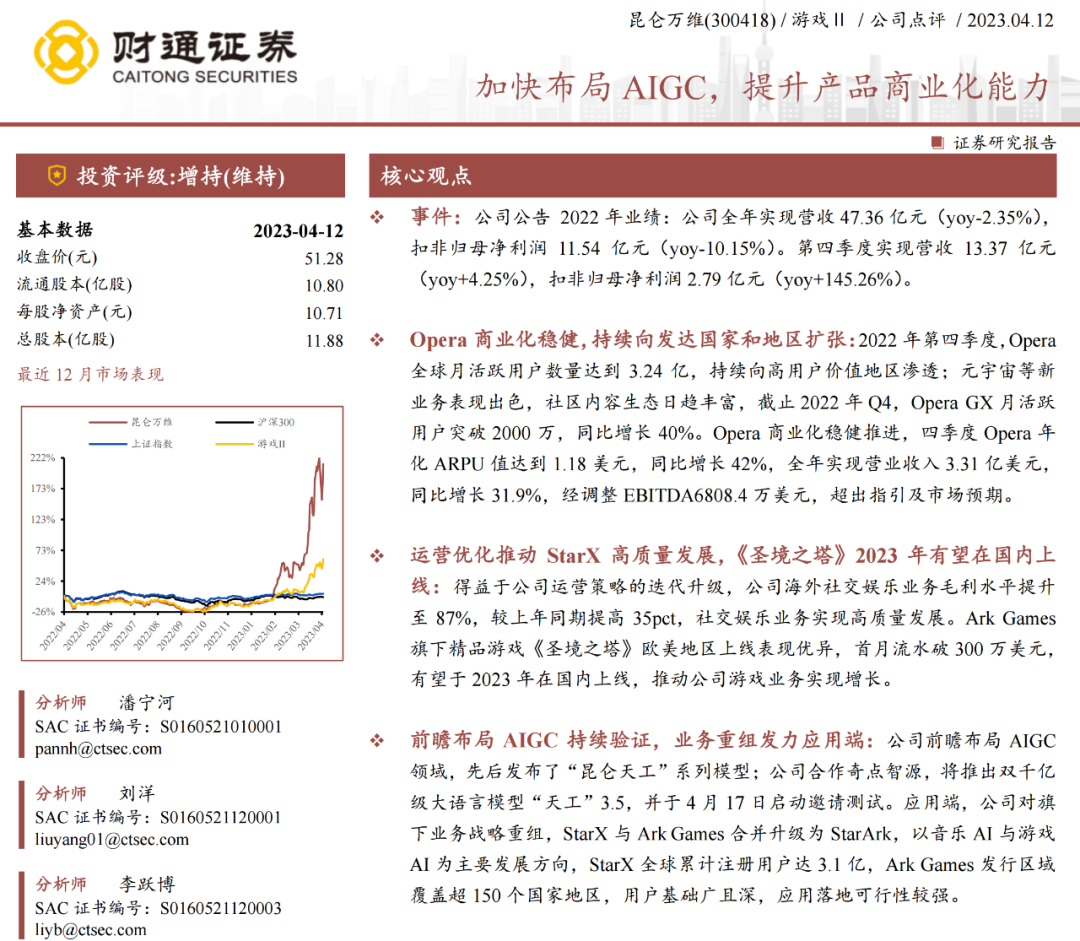Click SAC number S0160521010001
Image resolution: width=1080 pixels, height=941 pixels.
pos(220,727)
